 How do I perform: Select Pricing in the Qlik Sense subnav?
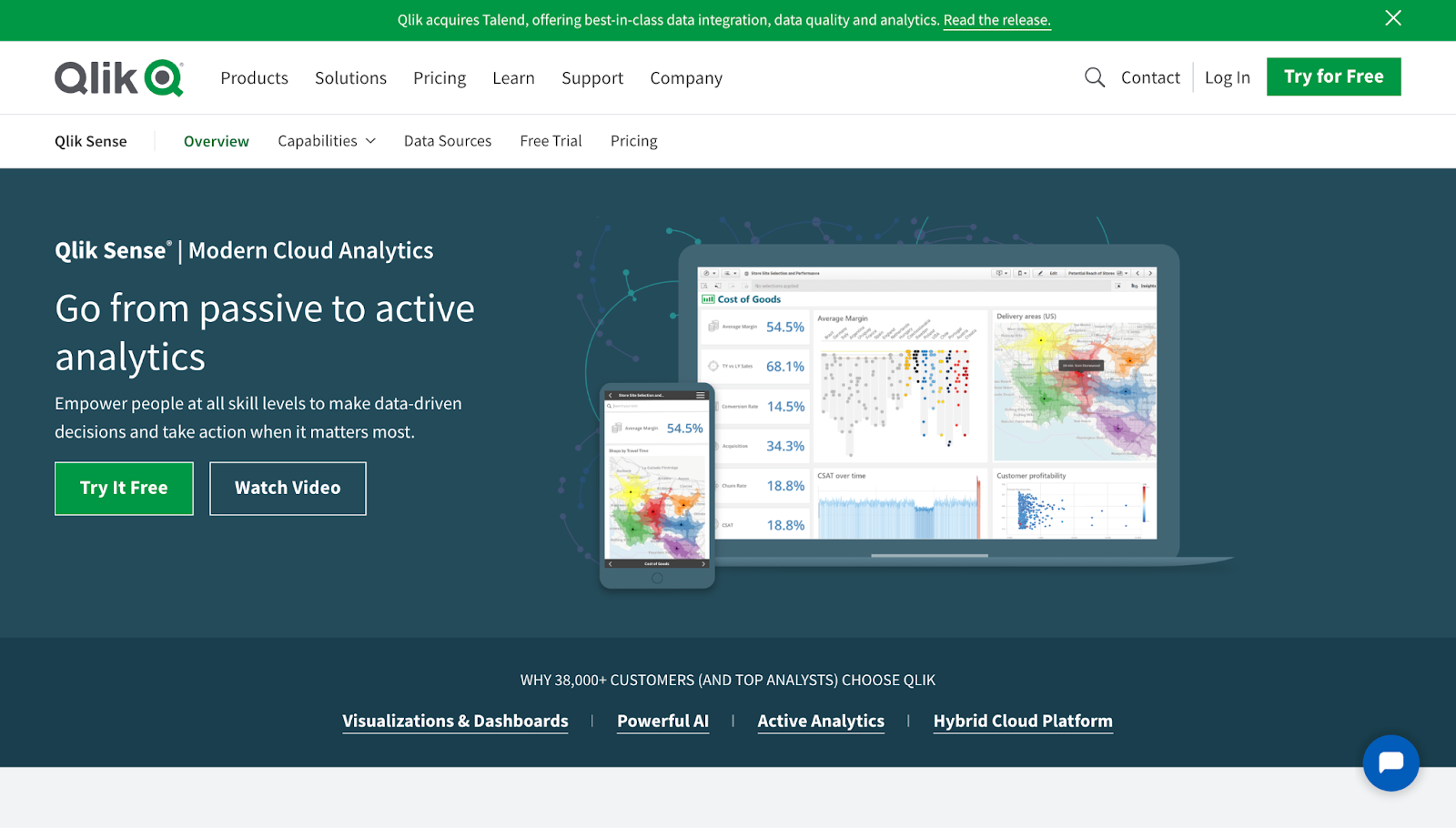coord(634,141)
